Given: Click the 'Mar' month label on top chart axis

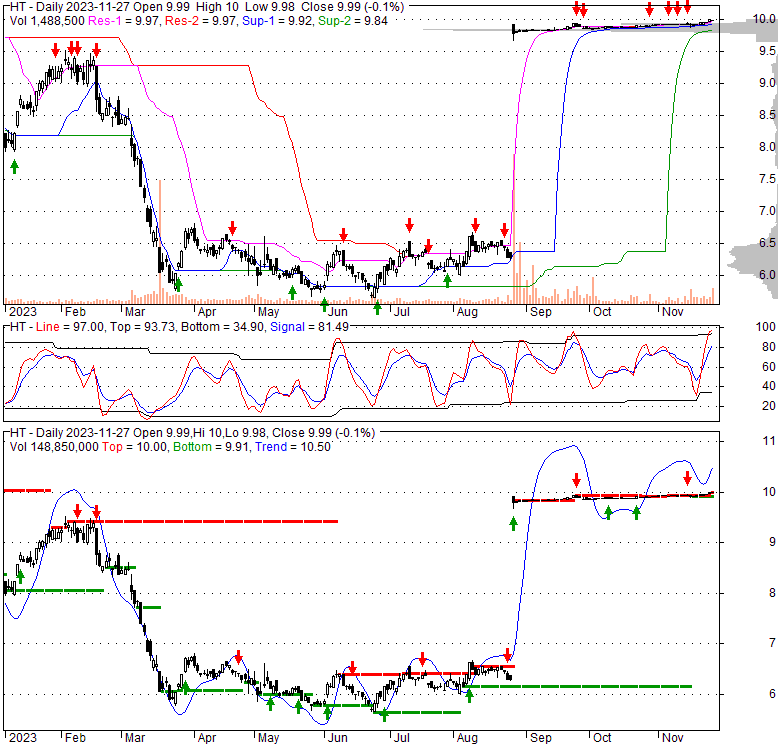Looking at the screenshot, I should [x=135, y=312].
